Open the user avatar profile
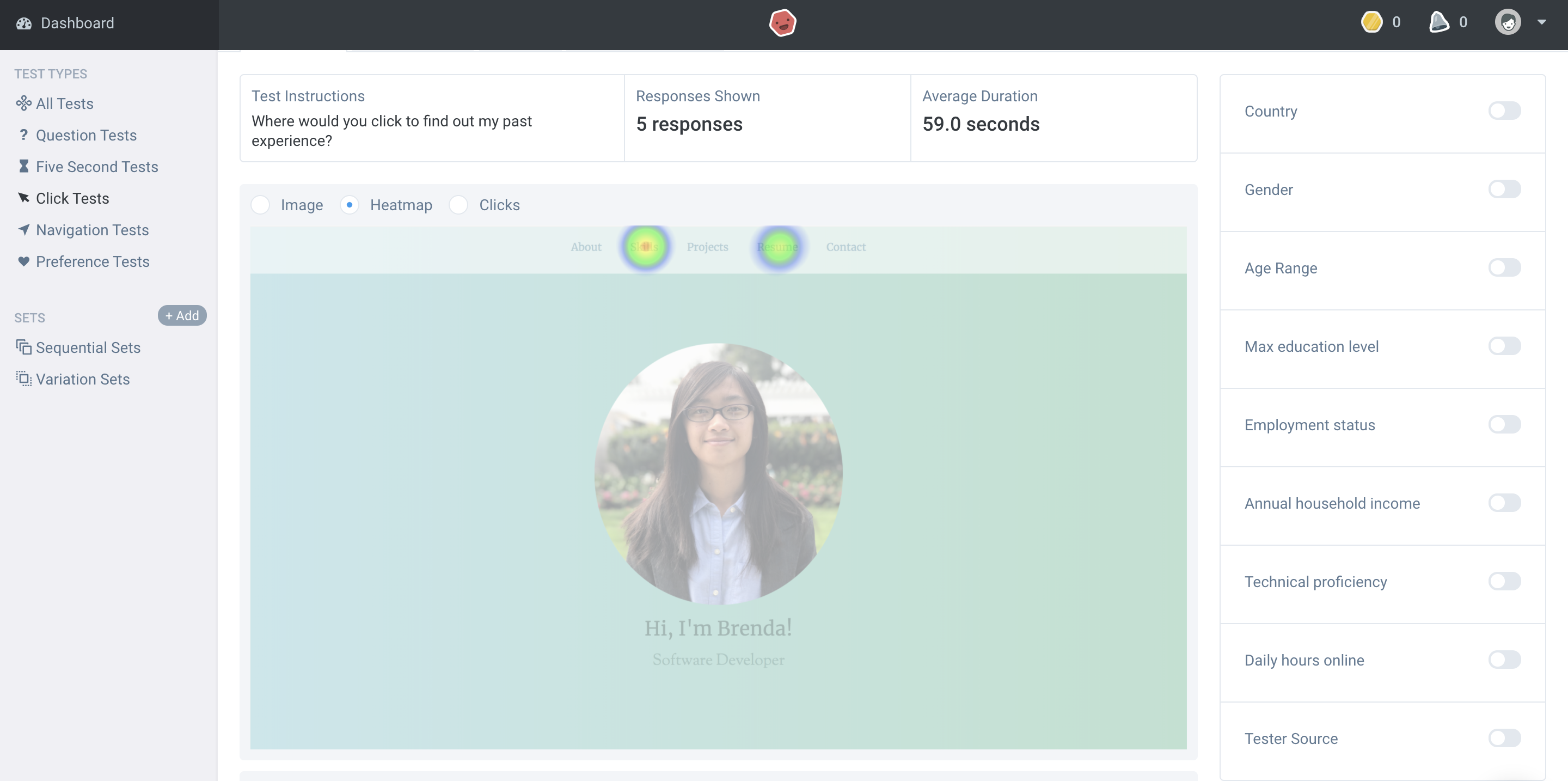1568x781 pixels. (1508, 22)
